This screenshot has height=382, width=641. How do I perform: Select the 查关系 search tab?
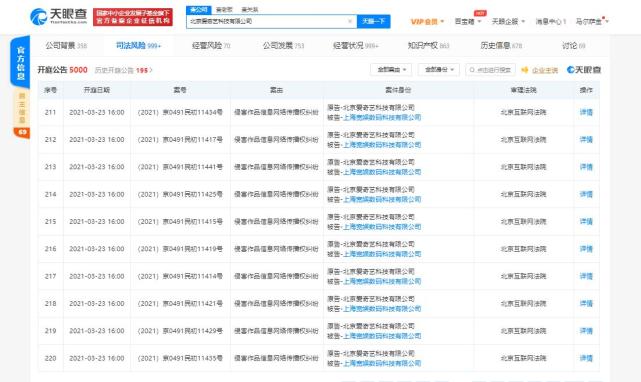pyautogui.click(x=249, y=9)
